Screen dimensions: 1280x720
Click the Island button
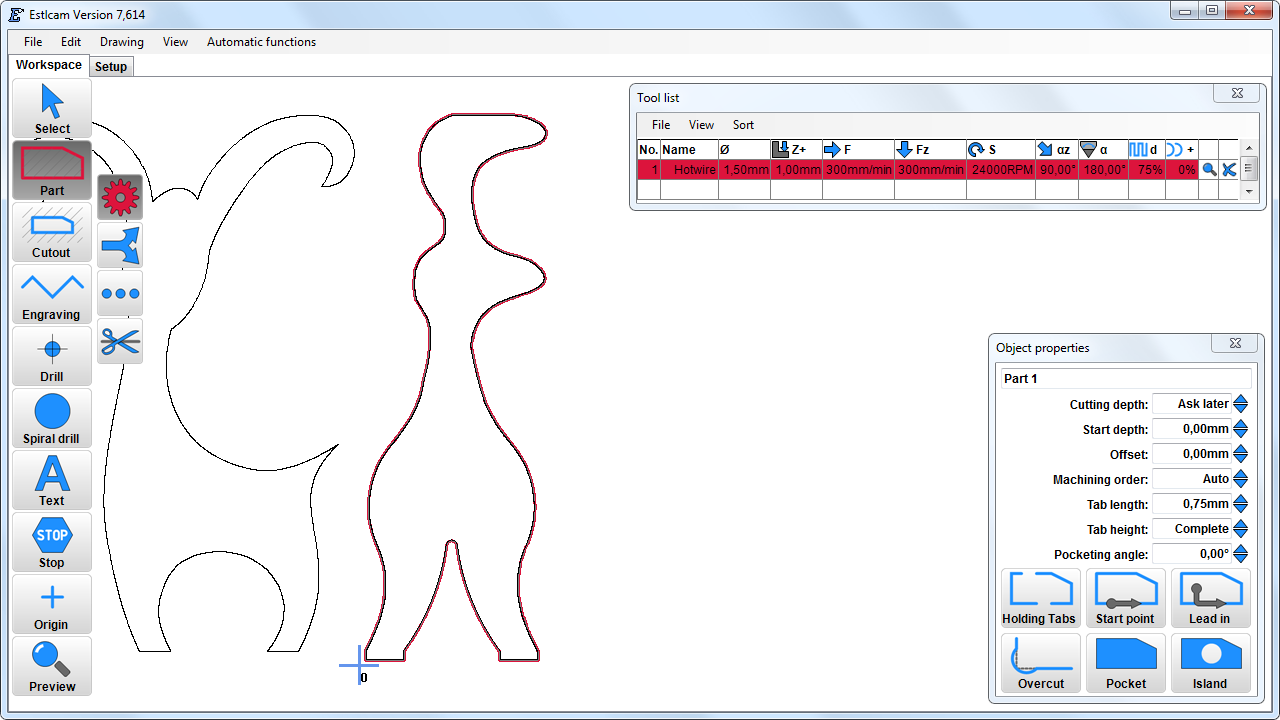pos(1211,663)
